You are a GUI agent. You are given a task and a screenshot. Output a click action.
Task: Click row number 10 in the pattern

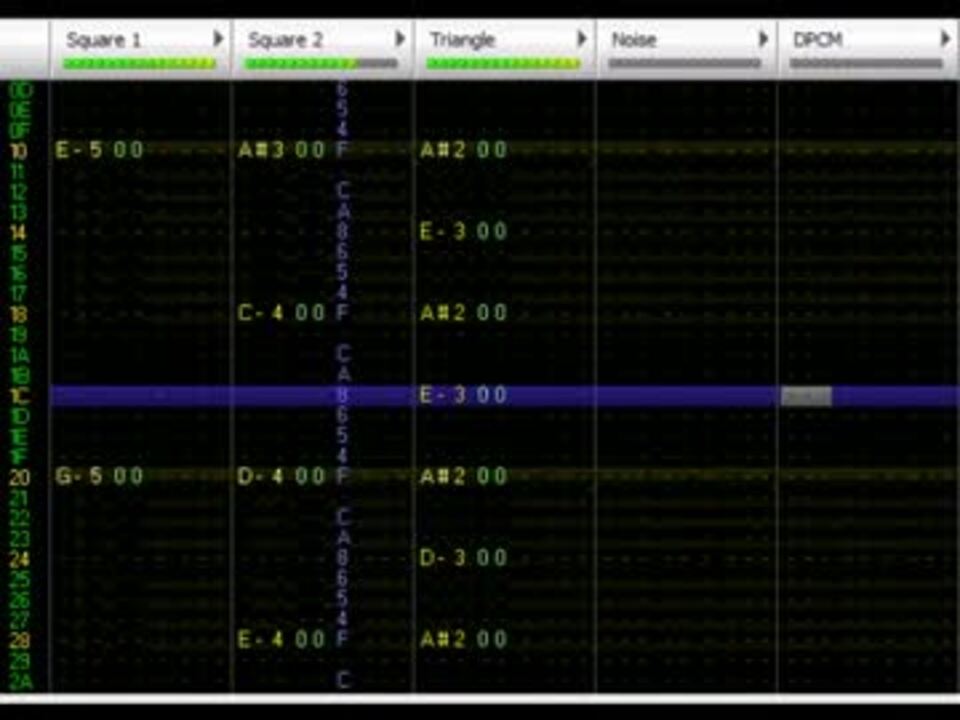click(x=19, y=150)
